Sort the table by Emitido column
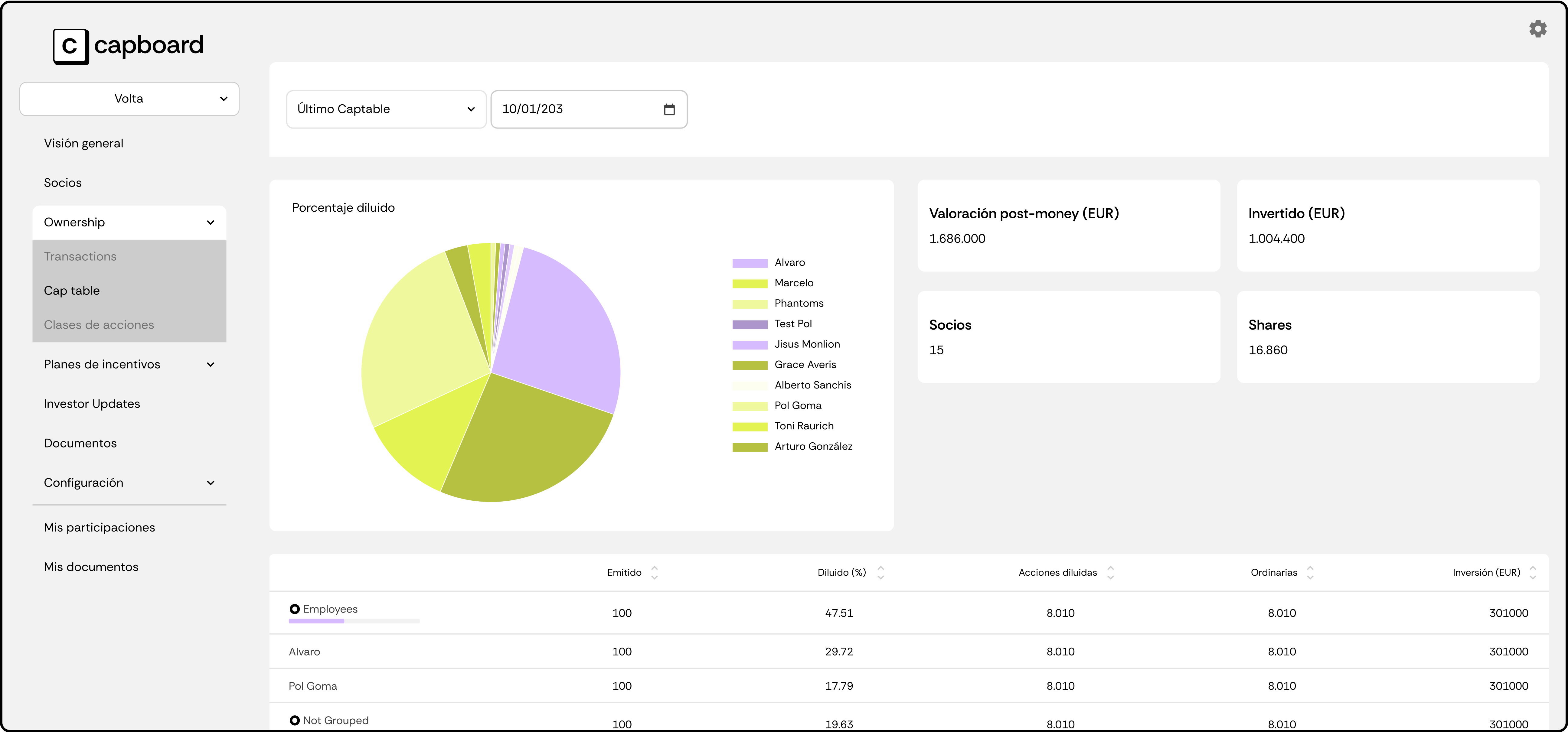The width and height of the screenshot is (1568, 732). 654,572
